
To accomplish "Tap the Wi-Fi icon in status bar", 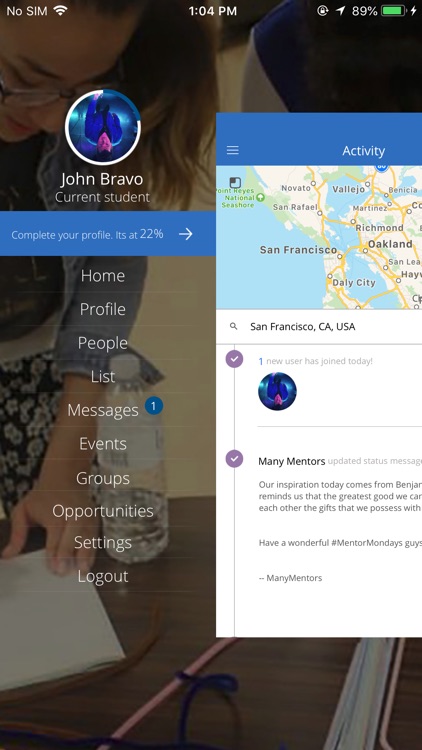I will (60, 10).
